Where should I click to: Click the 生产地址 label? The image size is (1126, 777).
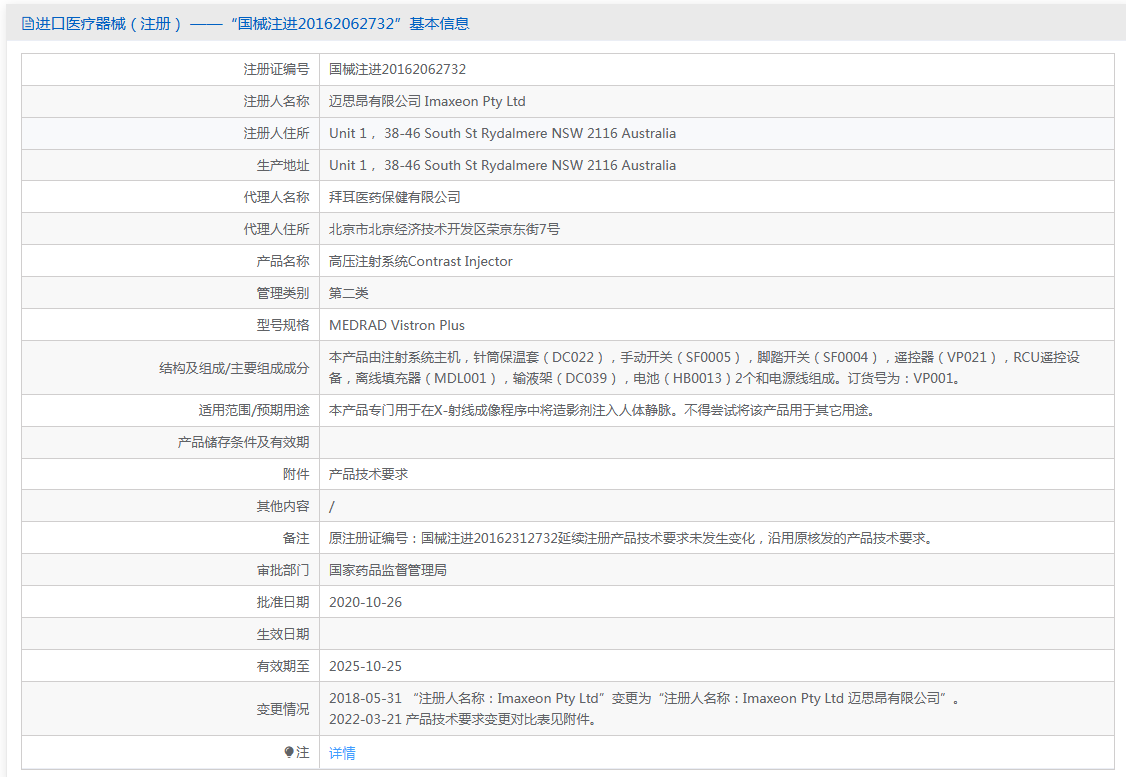pyautogui.click(x=282, y=165)
